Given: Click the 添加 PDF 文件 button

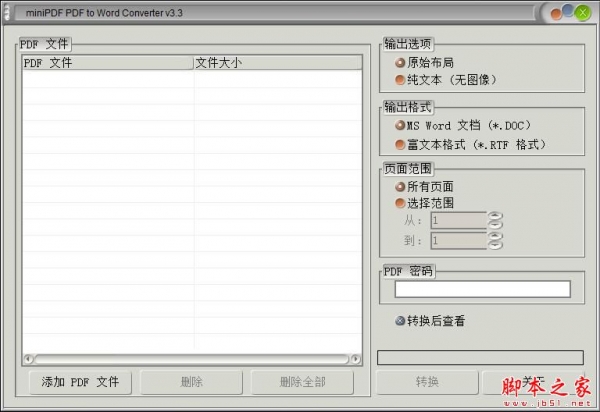Looking at the screenshot, I should point(80,382).
